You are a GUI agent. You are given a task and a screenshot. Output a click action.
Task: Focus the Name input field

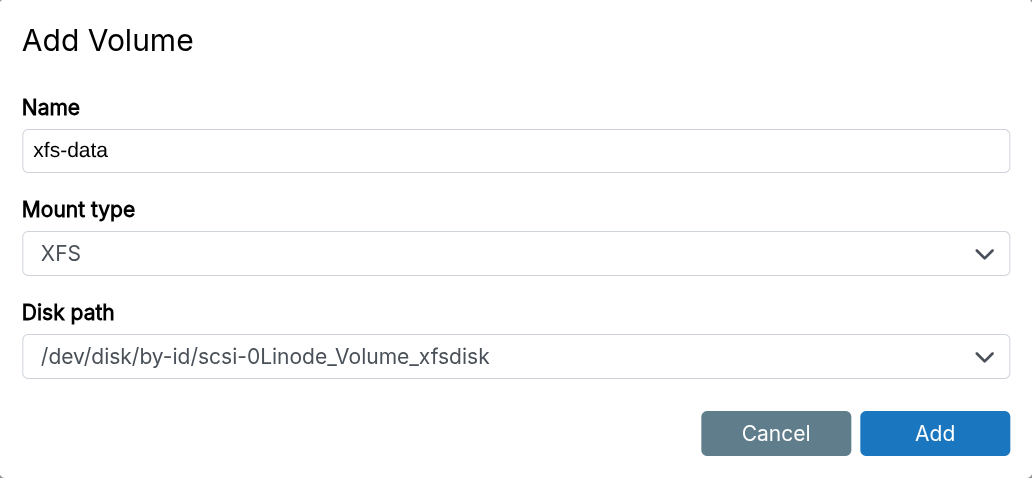click(515, 151)
